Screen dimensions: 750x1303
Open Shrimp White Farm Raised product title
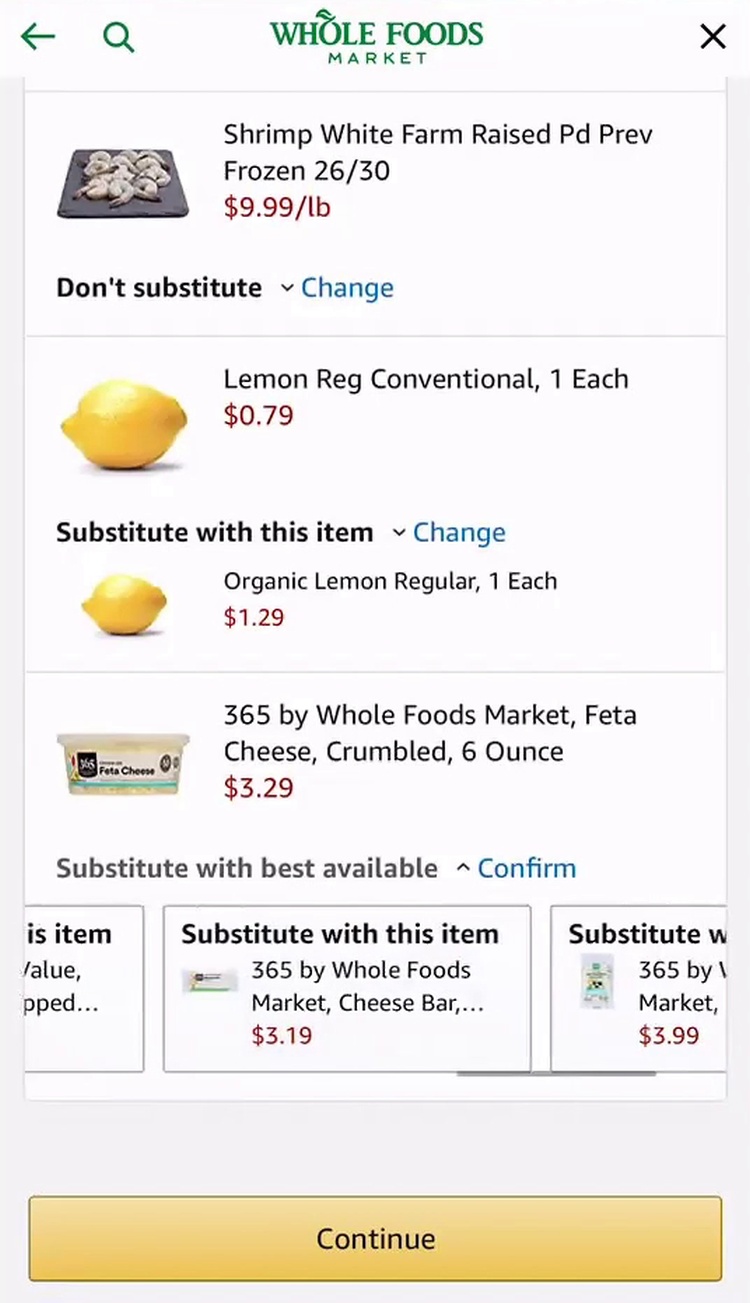[437, 152]
